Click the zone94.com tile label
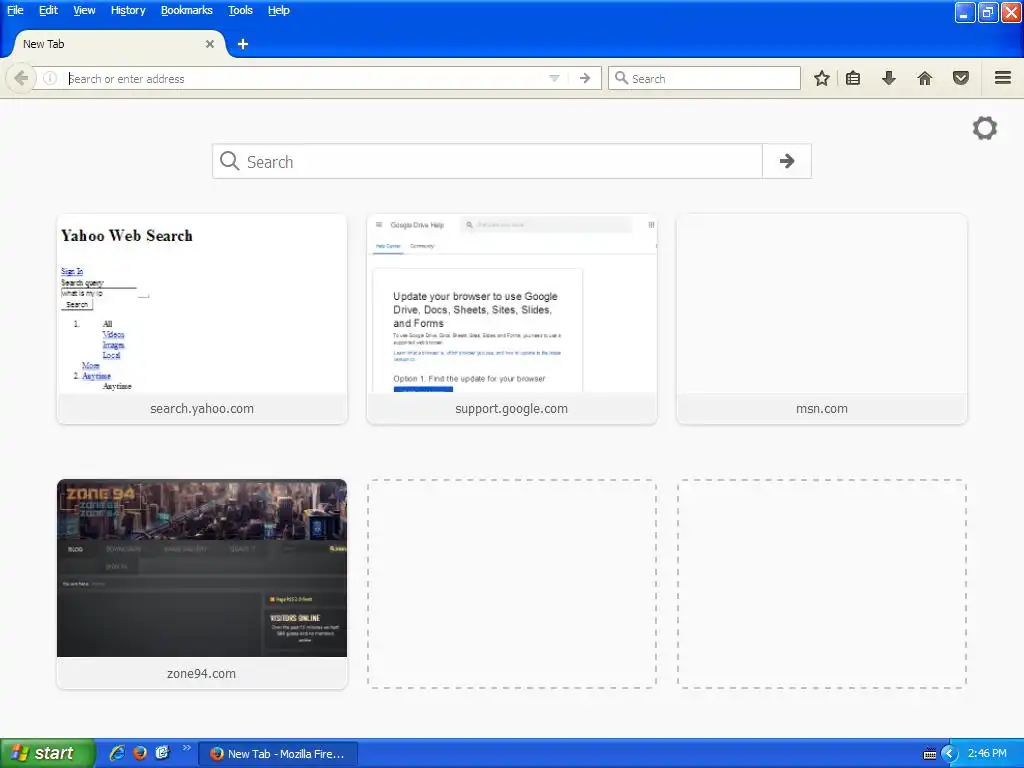This screenshot has width=1024, height=768. [201, 673]
